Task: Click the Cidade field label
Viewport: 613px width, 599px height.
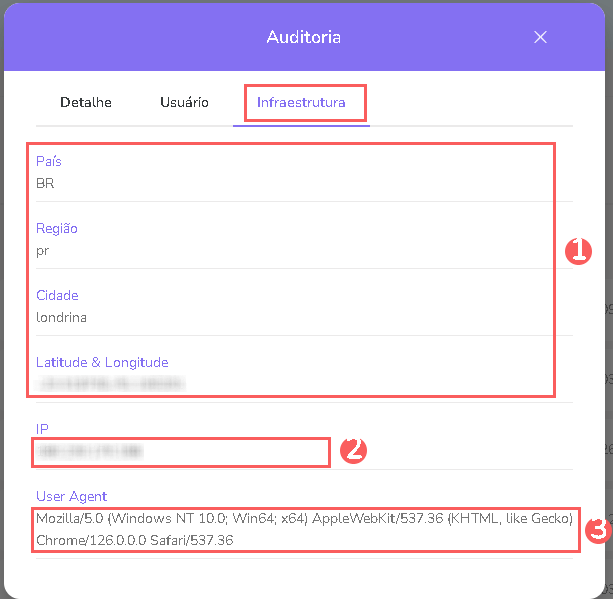Action: (57, 295)
